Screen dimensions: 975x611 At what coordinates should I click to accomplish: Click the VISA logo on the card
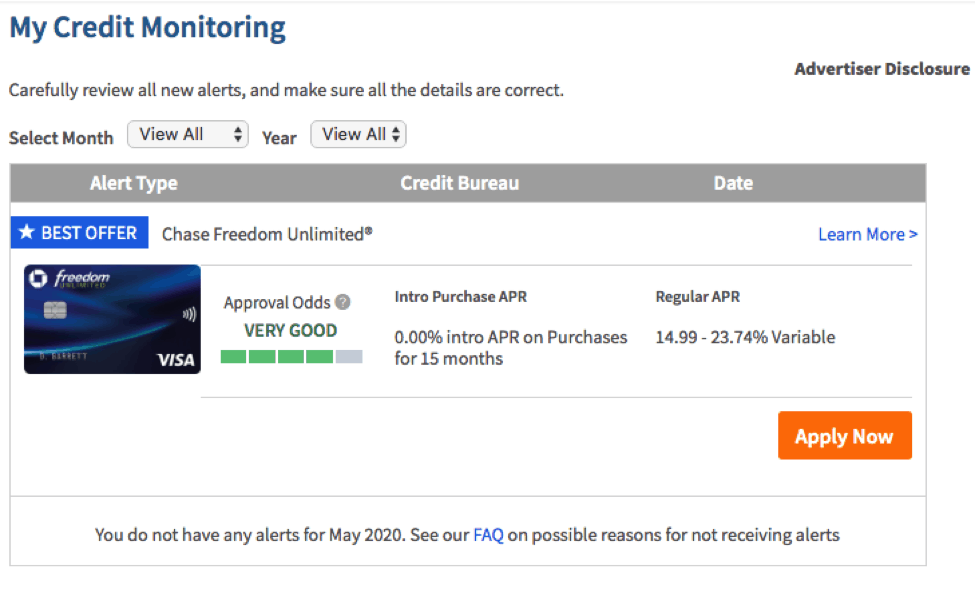[175, 360]
